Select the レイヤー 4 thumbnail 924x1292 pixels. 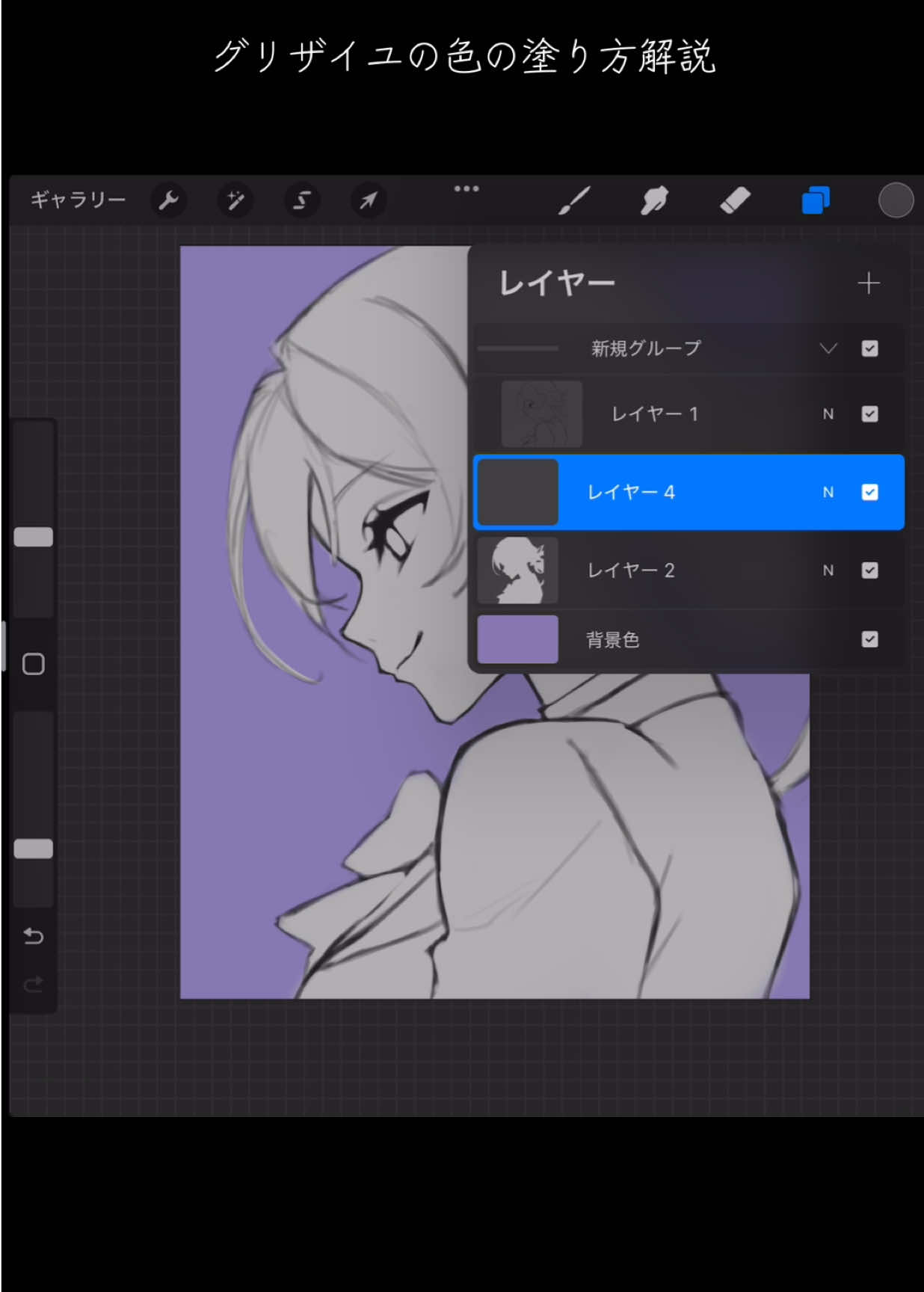[517, 492]
